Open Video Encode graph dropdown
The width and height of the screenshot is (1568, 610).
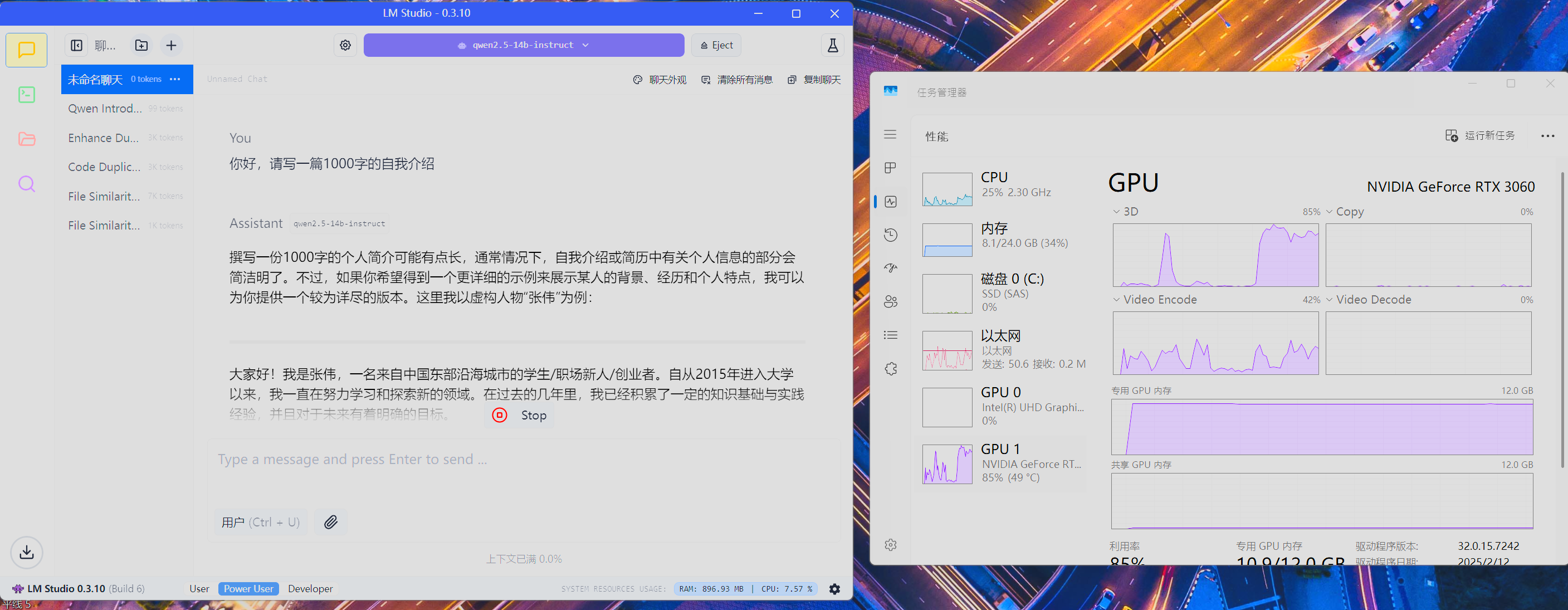[x=1116, y=300]
